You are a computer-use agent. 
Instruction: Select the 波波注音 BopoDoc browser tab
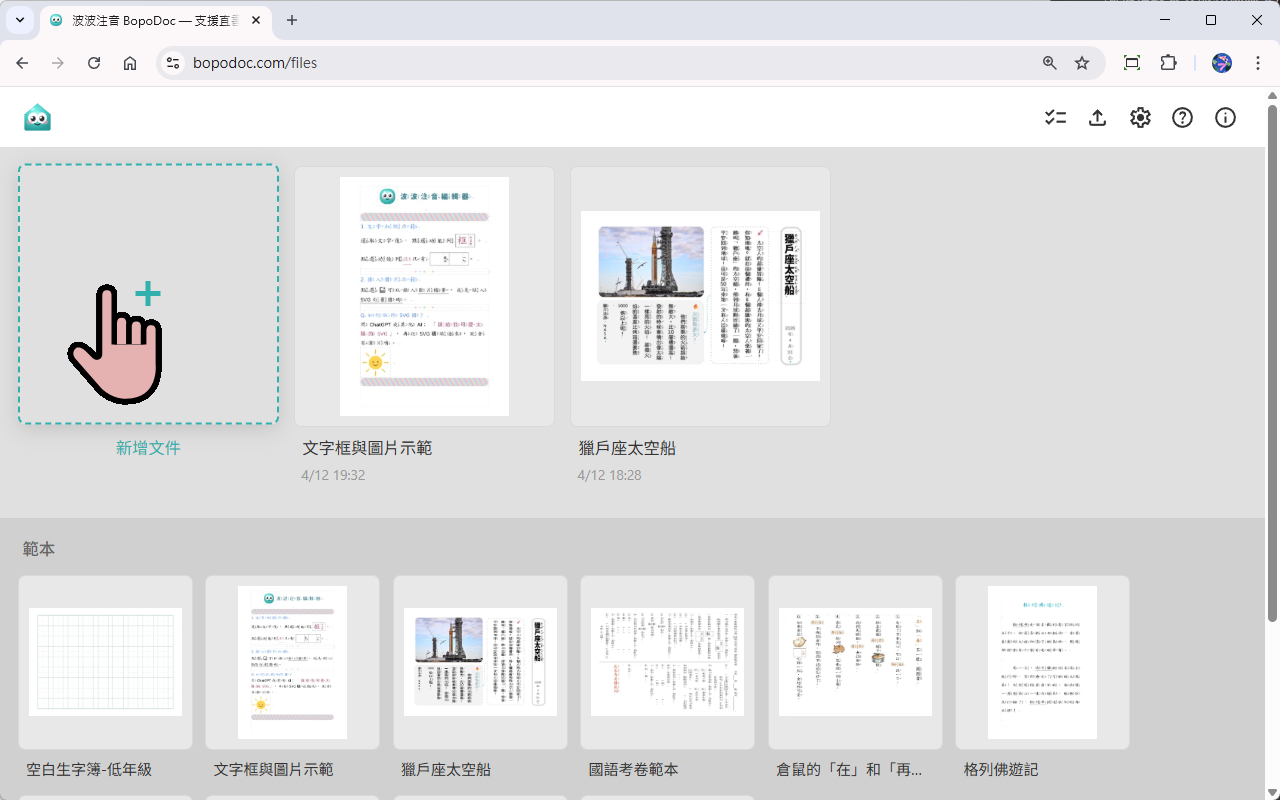coord(140,20)
